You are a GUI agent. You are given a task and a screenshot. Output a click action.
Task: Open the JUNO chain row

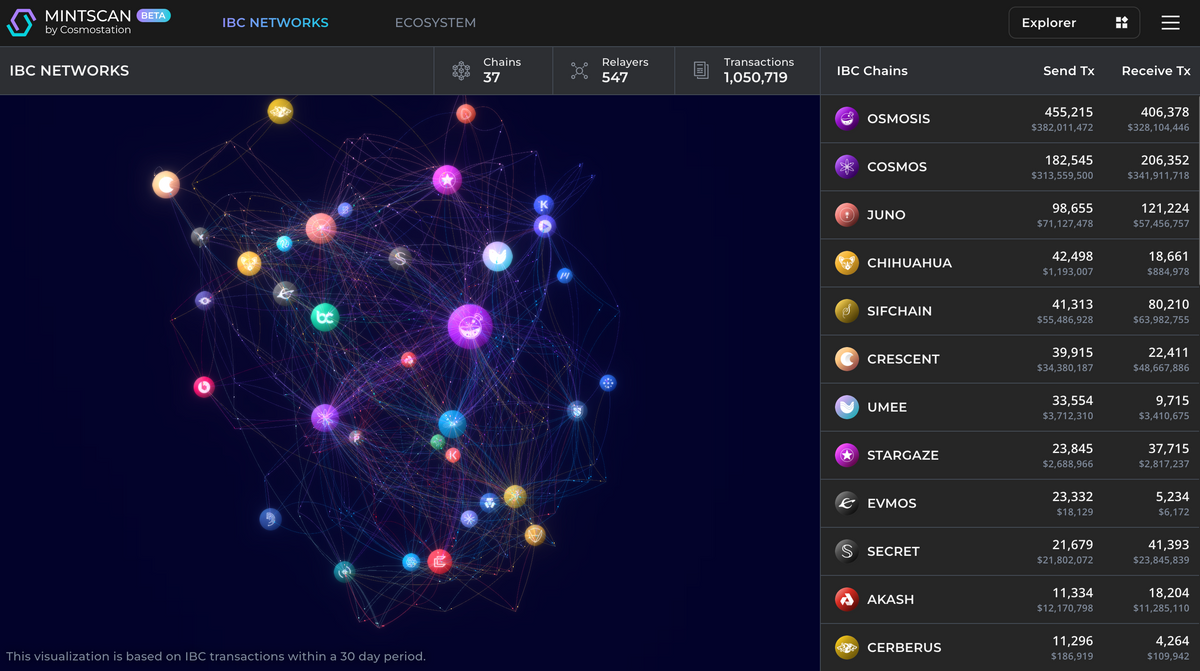coord(1010,215)
